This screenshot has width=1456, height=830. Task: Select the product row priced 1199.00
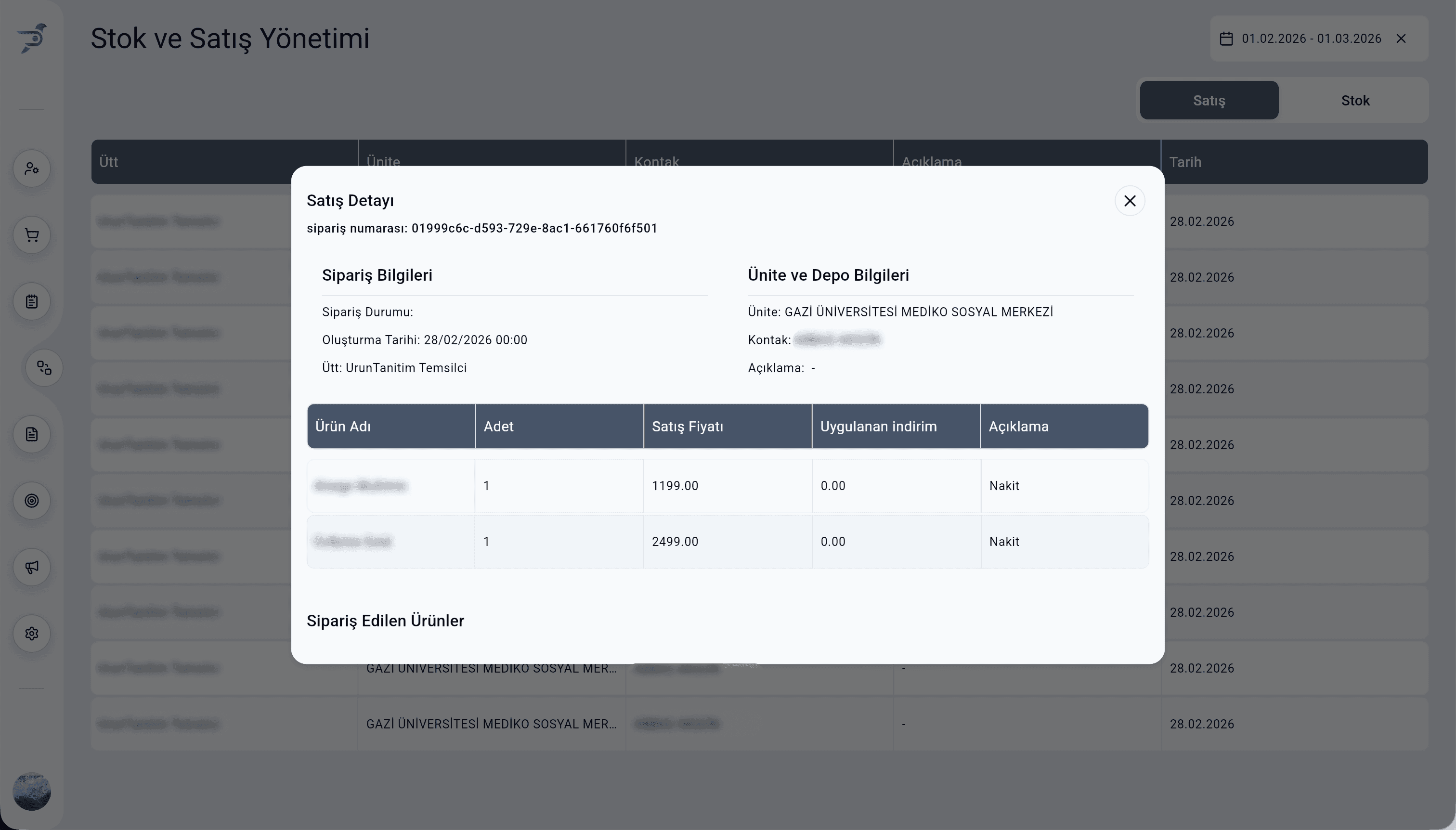pos(727,486)
